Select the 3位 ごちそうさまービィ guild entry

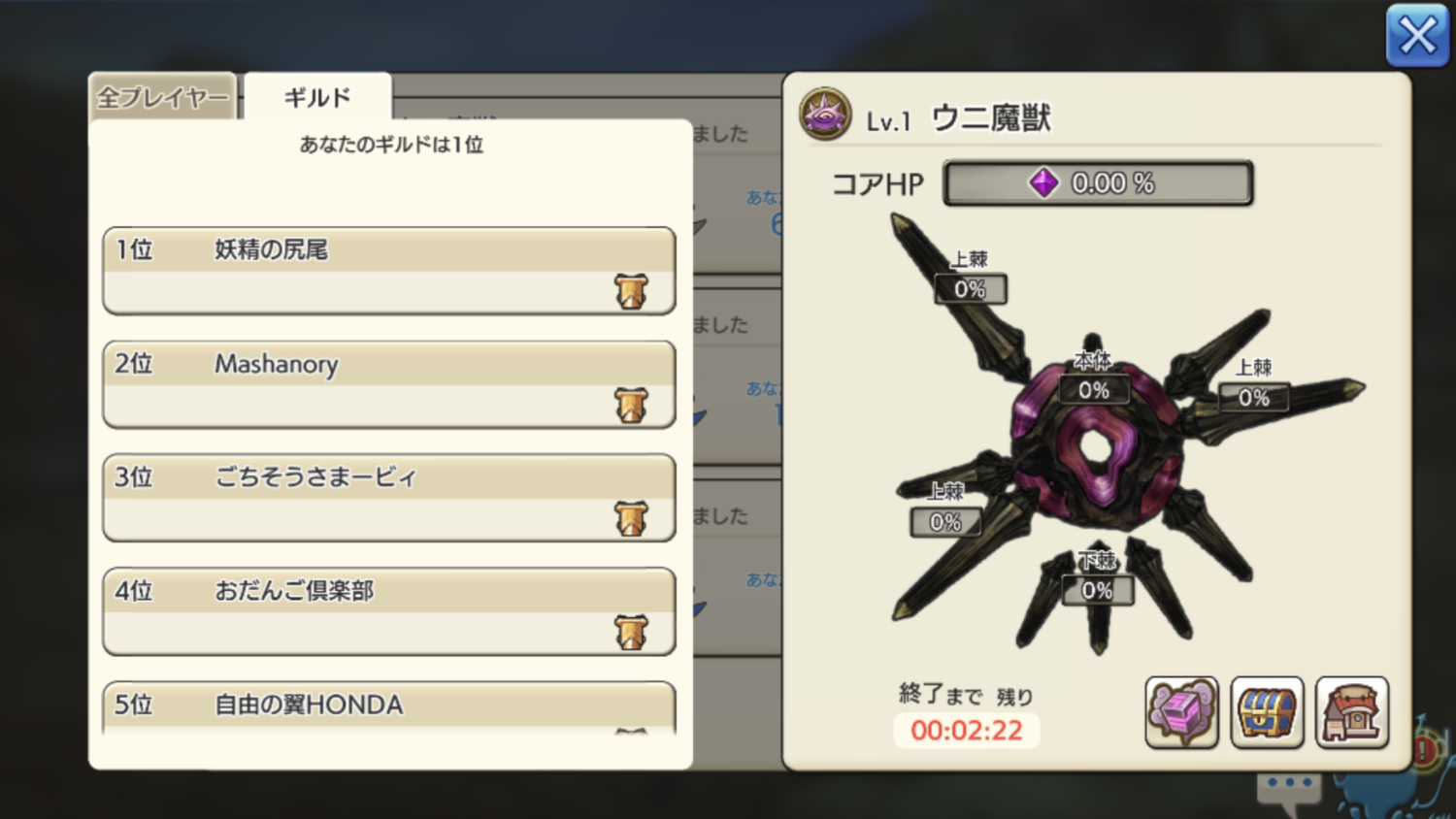point(389,498)
